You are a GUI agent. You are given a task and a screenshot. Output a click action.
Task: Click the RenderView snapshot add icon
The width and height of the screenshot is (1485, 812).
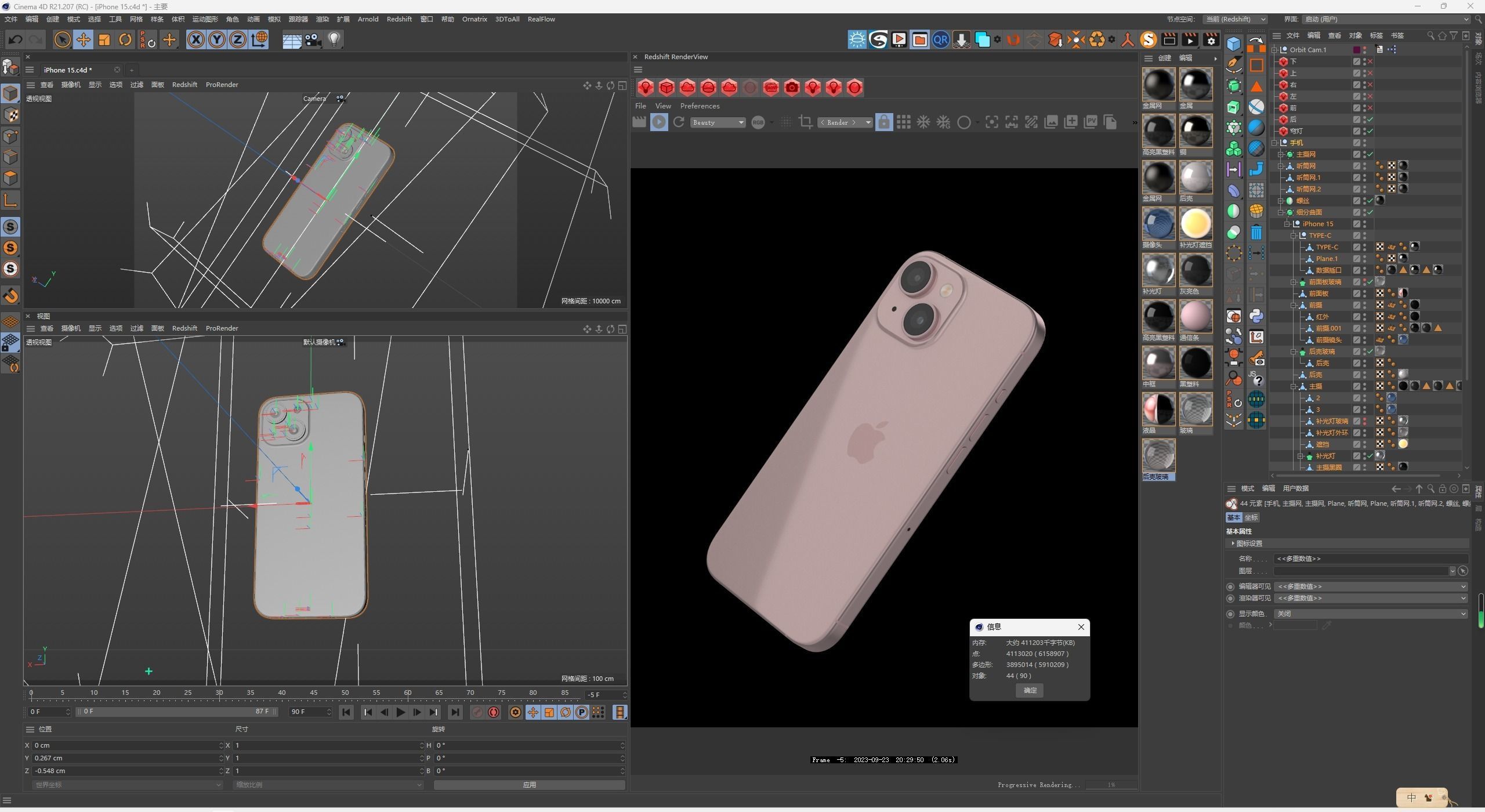1071,122
